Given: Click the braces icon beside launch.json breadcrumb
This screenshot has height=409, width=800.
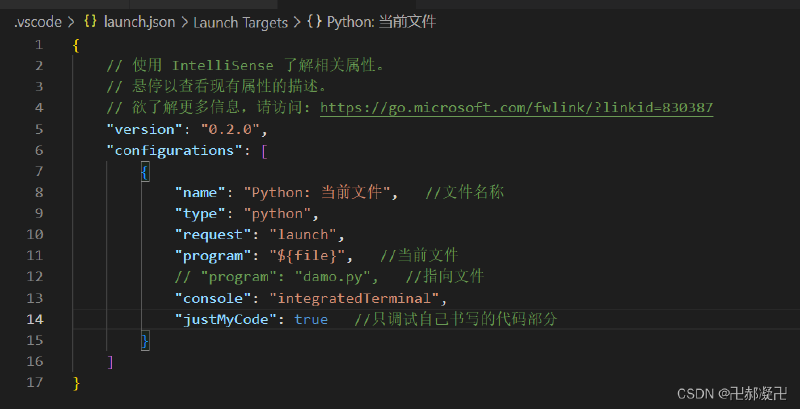Looking at the screenshot, I should [x=90, y=22].
